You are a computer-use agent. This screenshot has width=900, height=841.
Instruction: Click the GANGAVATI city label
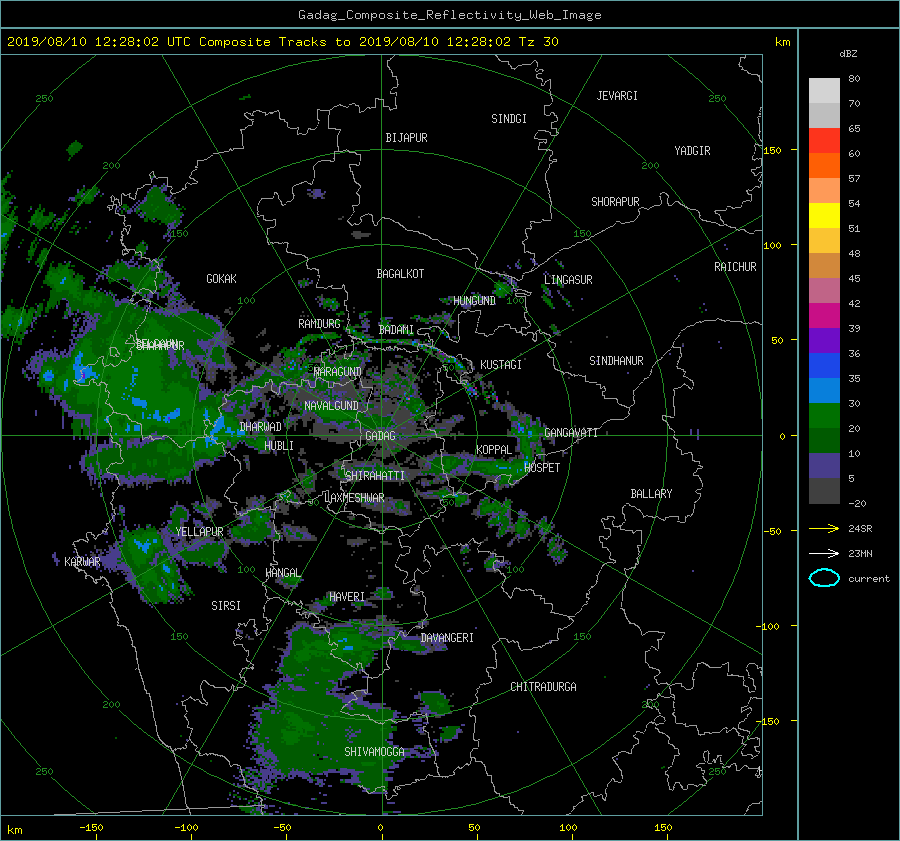(571, 433)
